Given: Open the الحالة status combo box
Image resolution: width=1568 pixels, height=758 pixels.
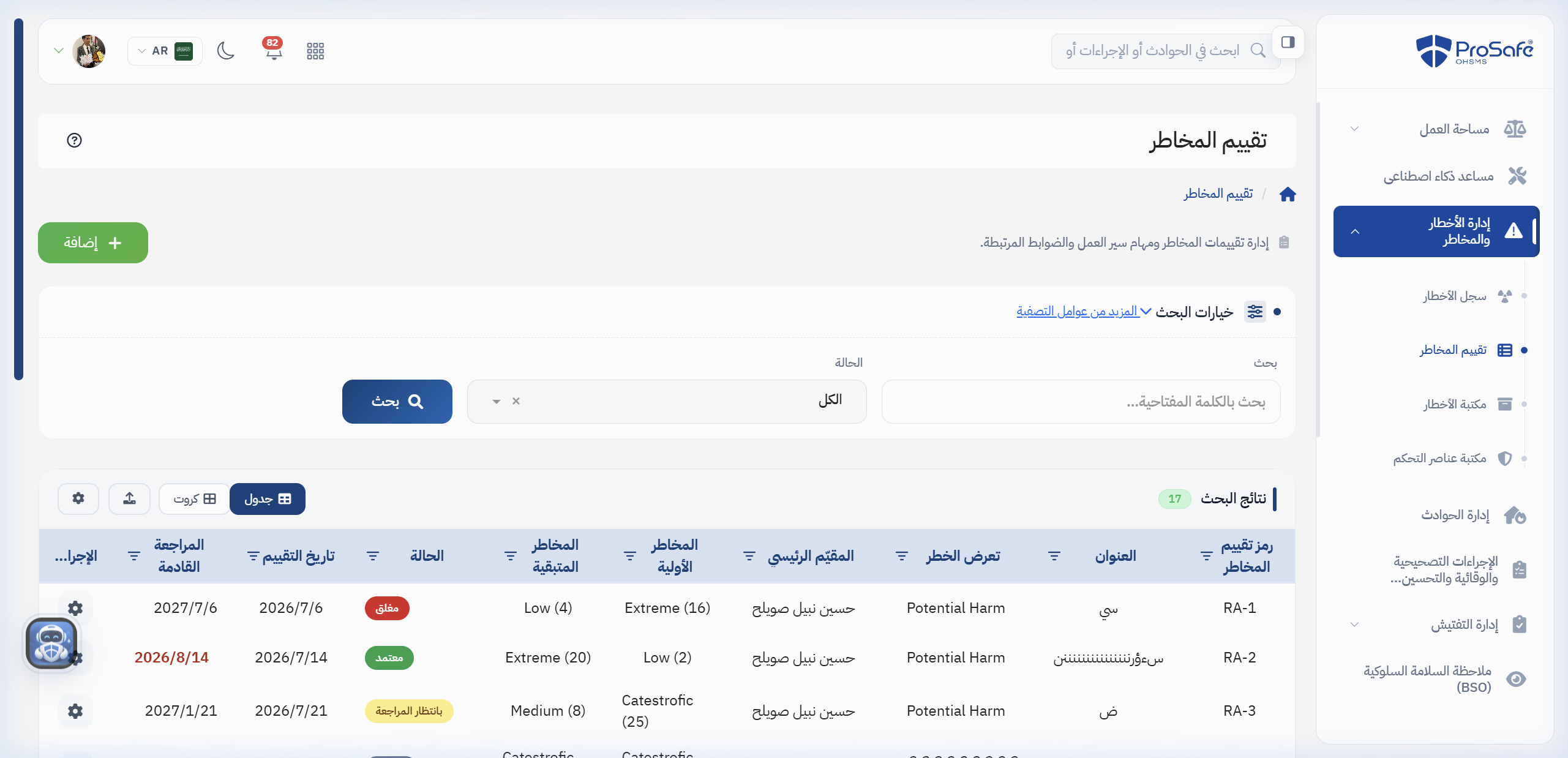Looking at the screenshot, I should [667, 402].
